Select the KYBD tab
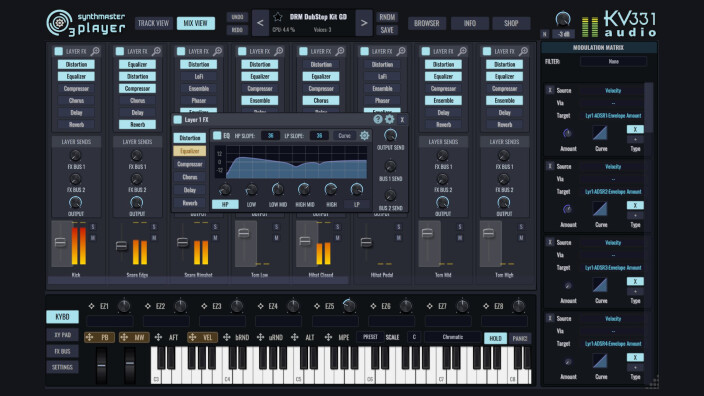The width and height of the screenshot is (704, 396). point(62,317)
